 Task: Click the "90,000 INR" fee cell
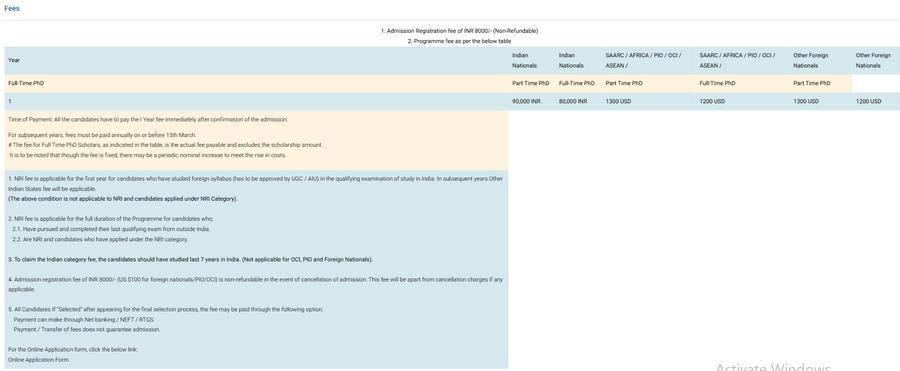click(x=526, y=101)
